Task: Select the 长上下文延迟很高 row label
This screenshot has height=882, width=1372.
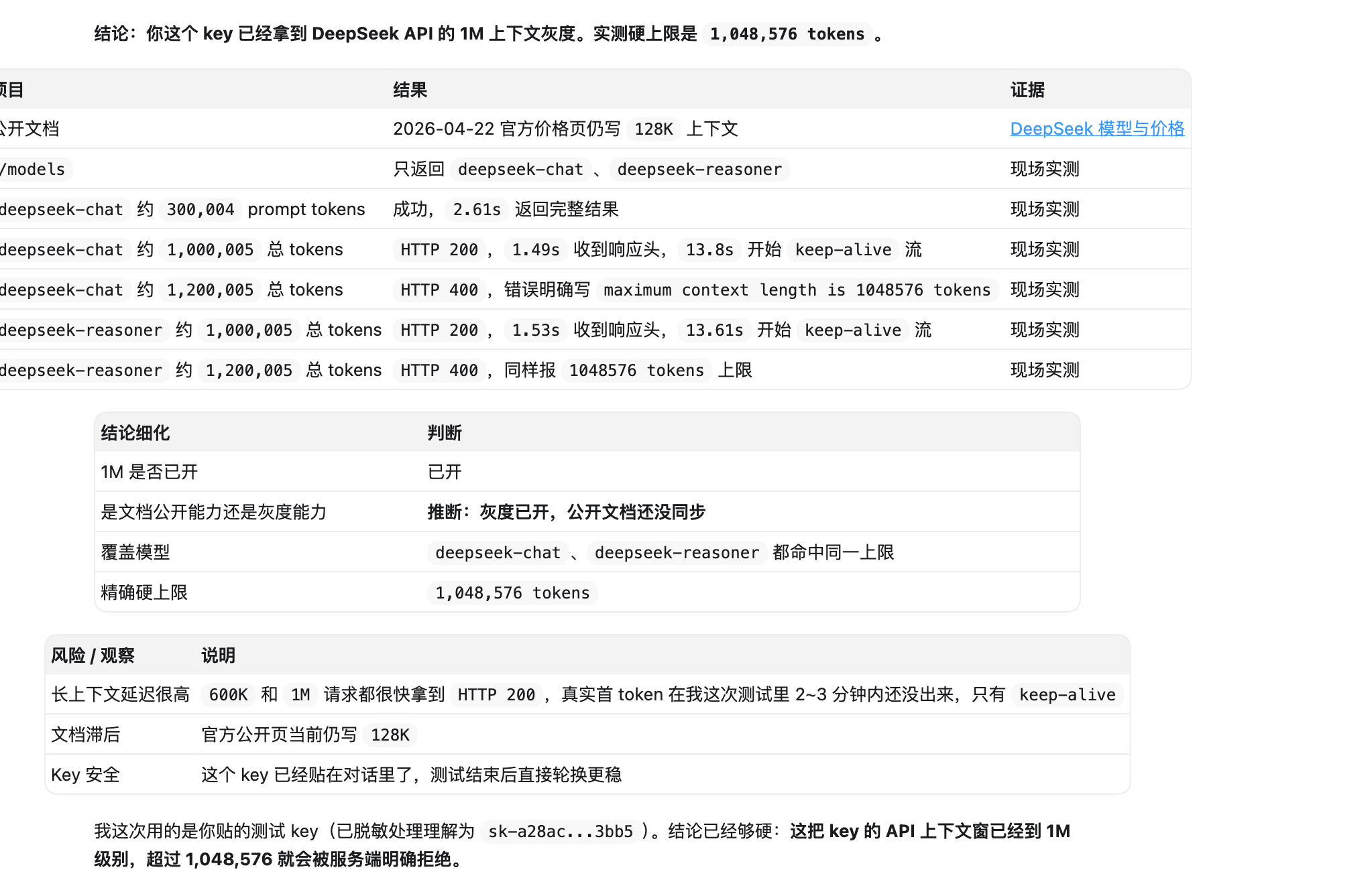Action: [121, 694]
